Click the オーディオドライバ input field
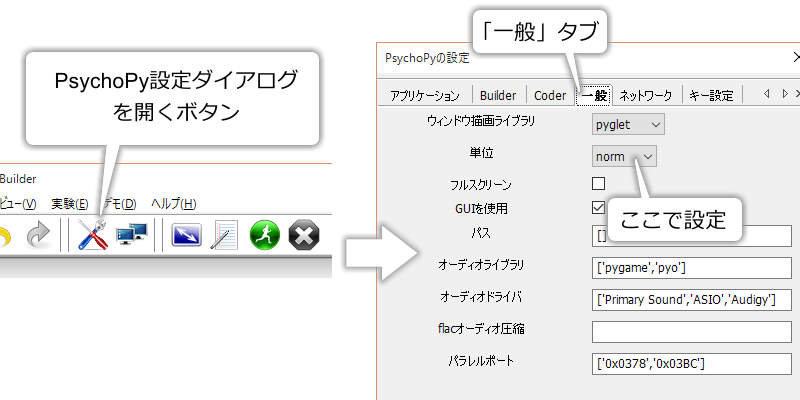 [x=691, y=299]
